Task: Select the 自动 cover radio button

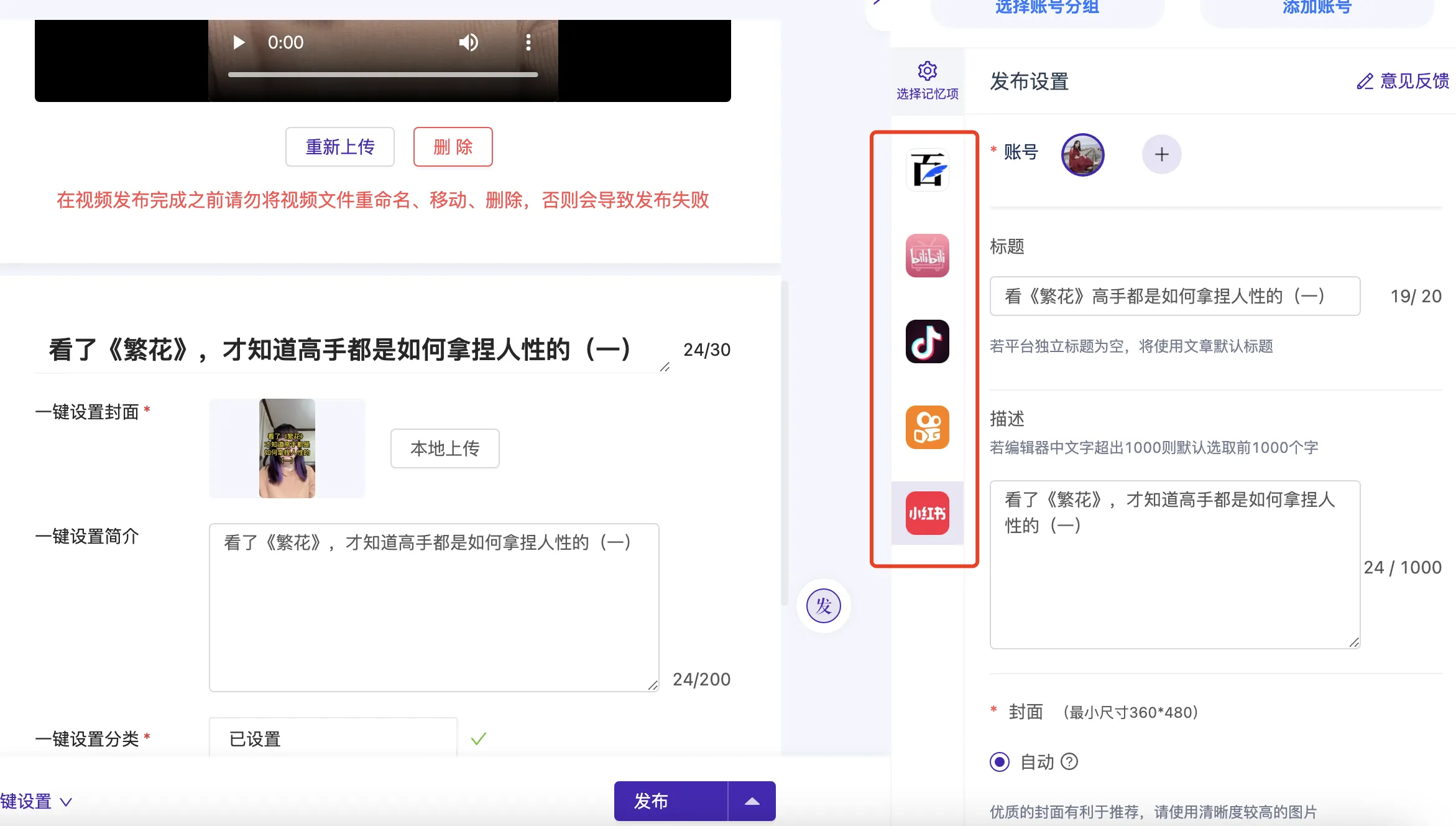Action: tap(1000, 762)
